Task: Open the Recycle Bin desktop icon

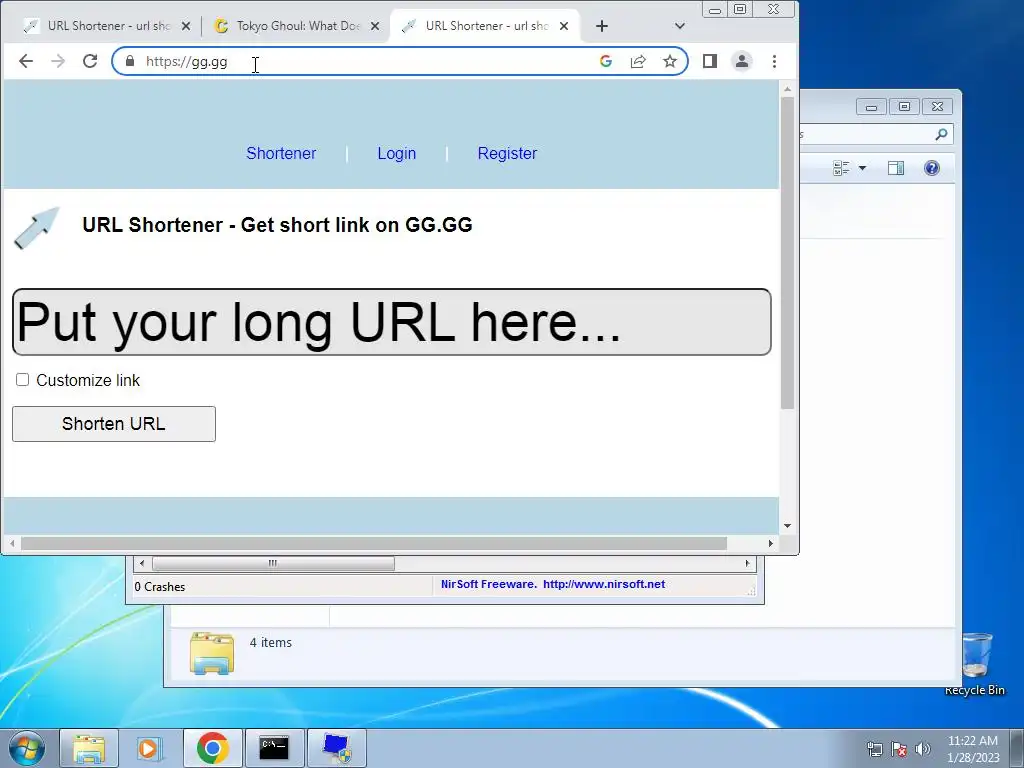Action: (975, 663)
